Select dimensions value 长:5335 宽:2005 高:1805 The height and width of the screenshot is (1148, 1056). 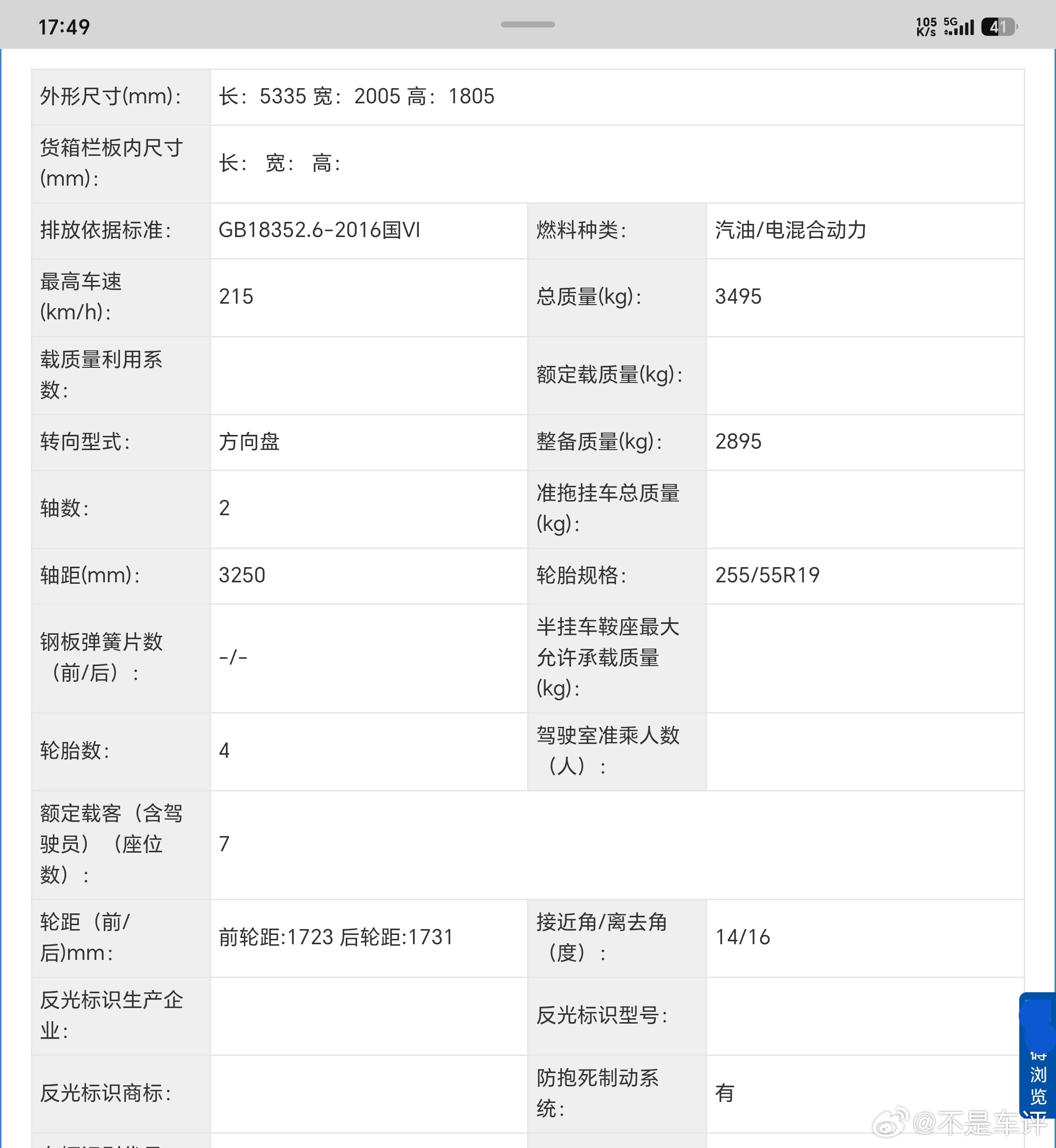(x=357, y=96)
